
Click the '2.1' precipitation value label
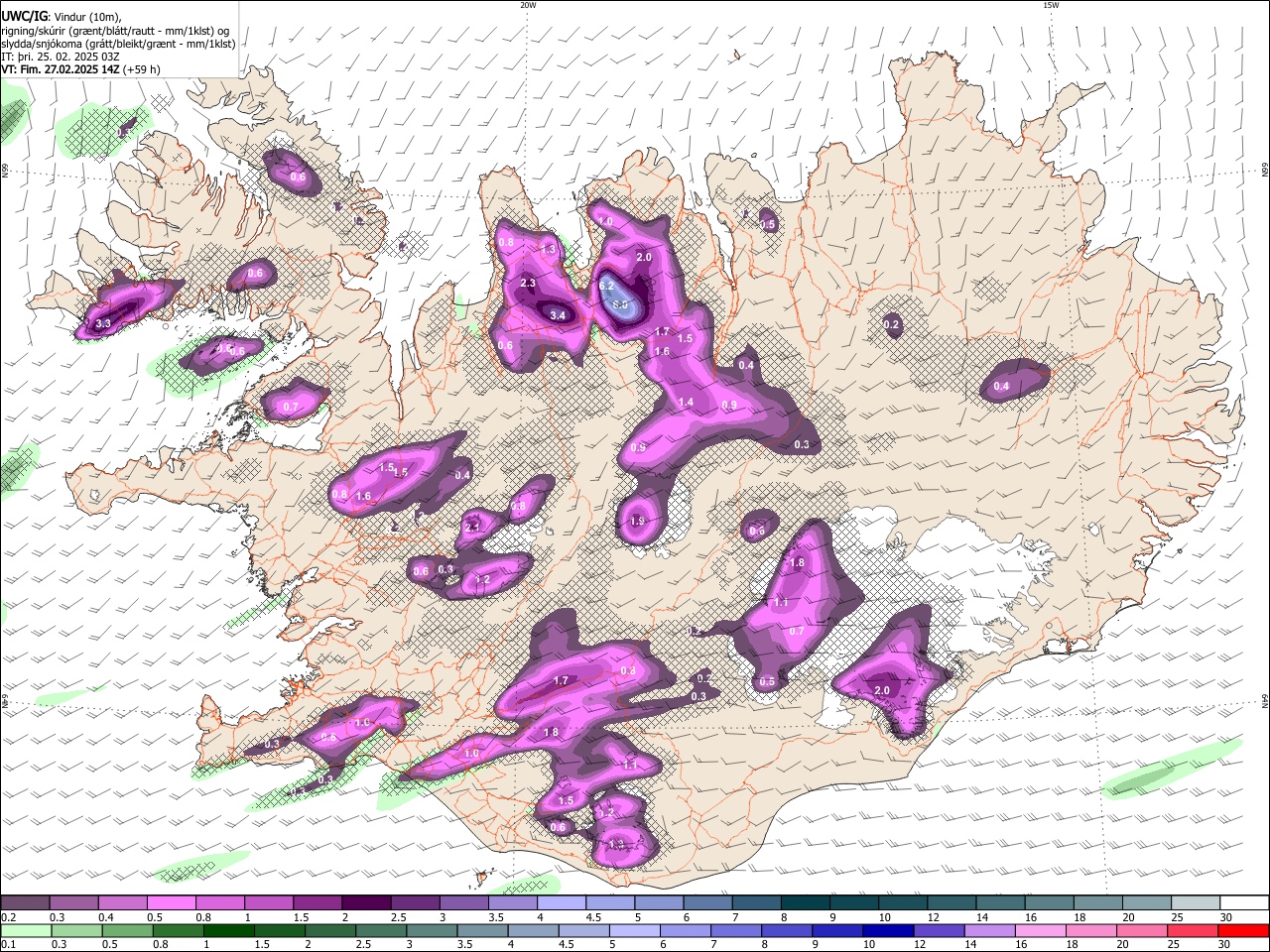(472, 527)
